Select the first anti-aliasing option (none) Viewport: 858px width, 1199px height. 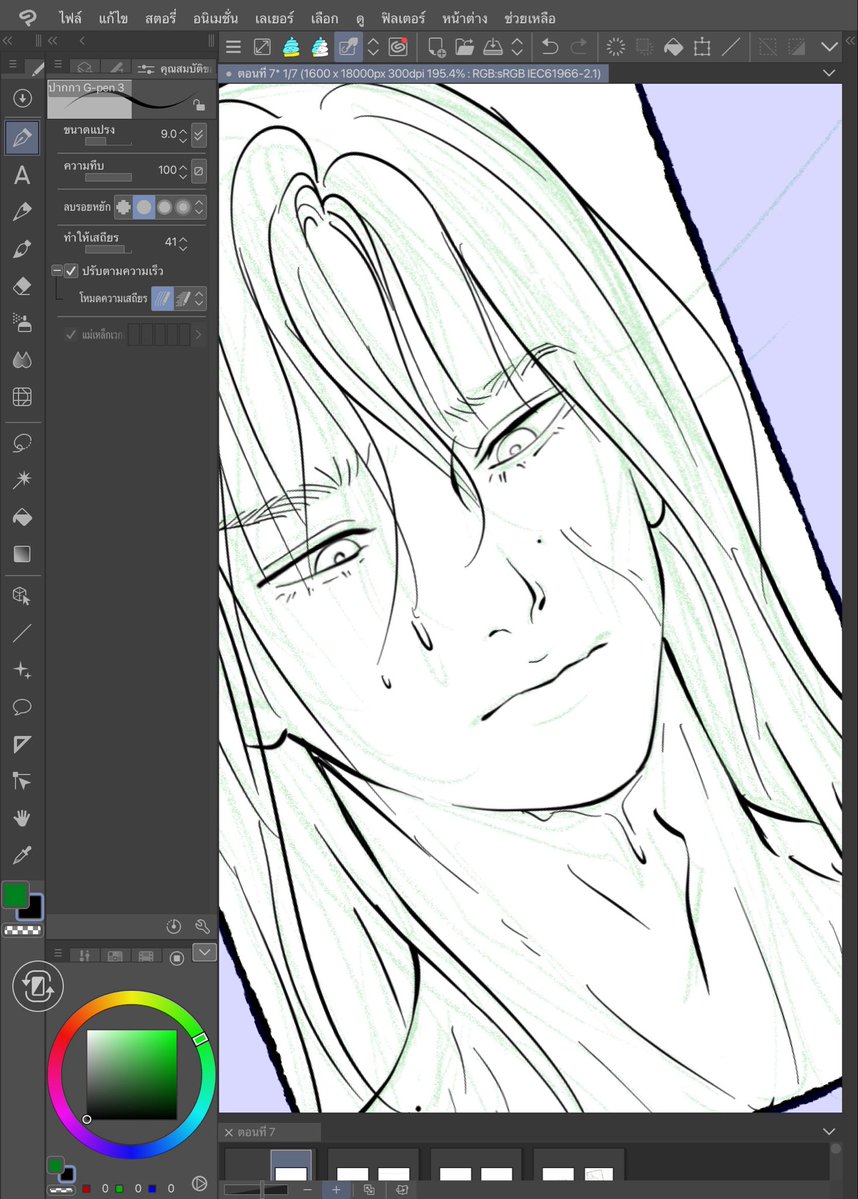pyautogui.click(x=123, y=206)
